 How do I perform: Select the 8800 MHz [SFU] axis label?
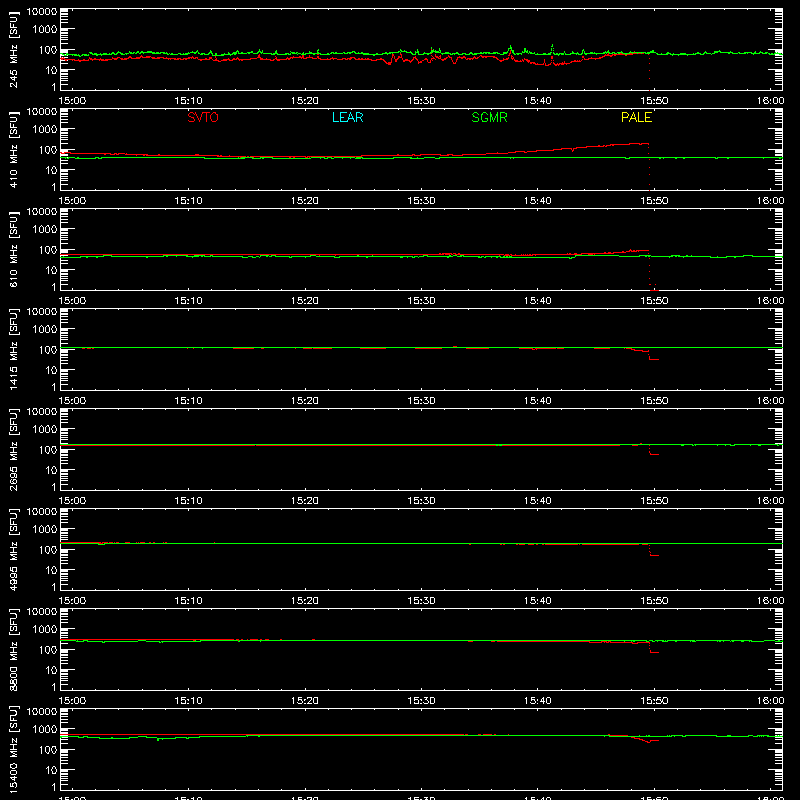(x=13, y=649)
